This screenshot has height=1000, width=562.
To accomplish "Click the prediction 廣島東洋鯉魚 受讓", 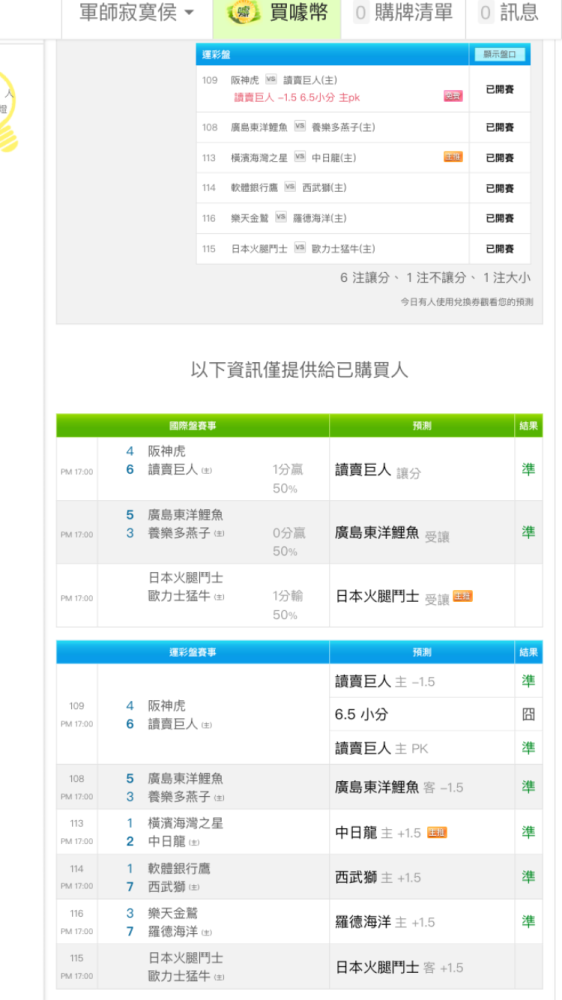I will coord(392,533).
